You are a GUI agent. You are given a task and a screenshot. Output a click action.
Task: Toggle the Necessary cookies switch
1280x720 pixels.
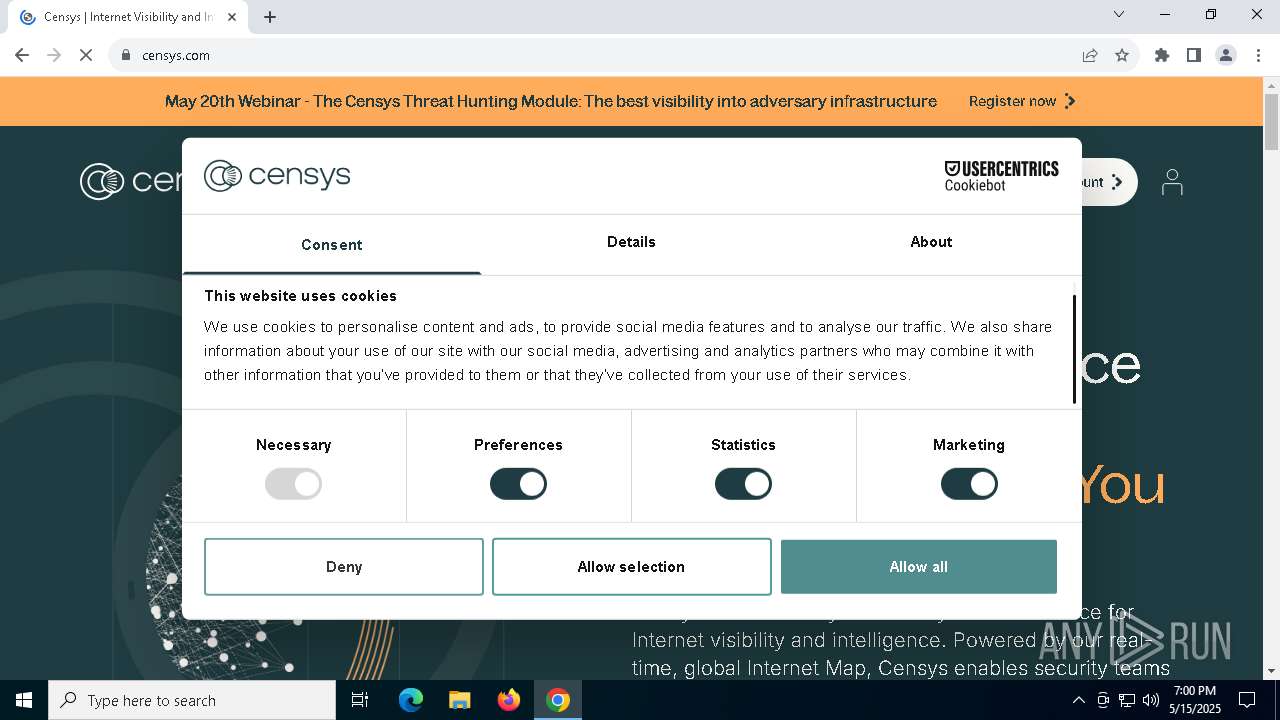(293, 484)
